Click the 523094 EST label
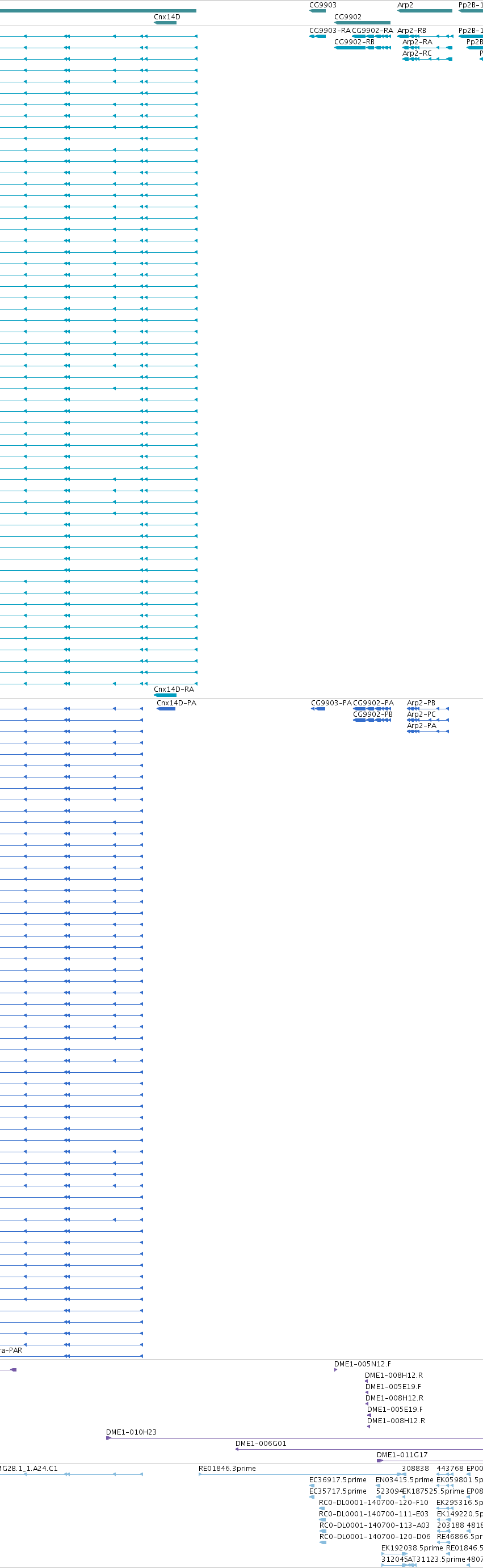 389,1491
